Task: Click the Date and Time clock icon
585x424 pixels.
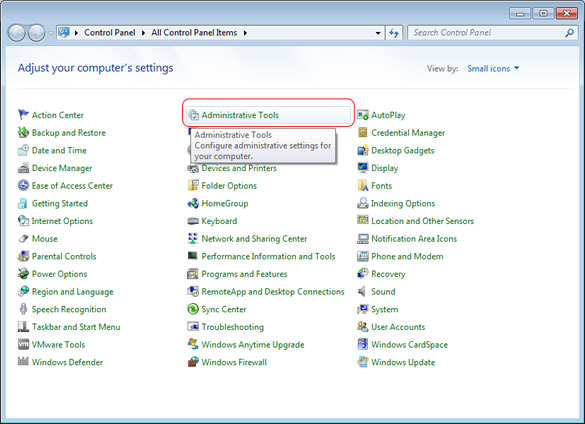Action: pos(23,150)
